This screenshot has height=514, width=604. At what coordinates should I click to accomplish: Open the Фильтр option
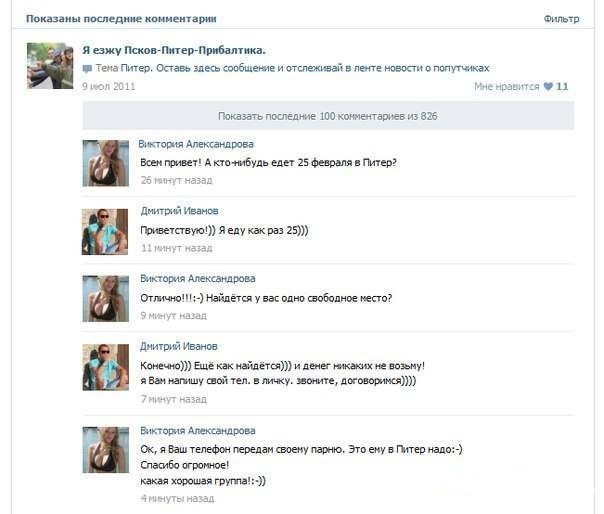561,18
